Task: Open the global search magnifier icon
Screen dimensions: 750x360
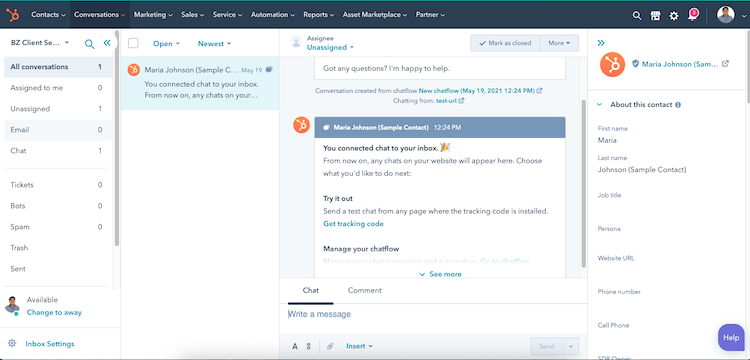Action: (637, 15)
